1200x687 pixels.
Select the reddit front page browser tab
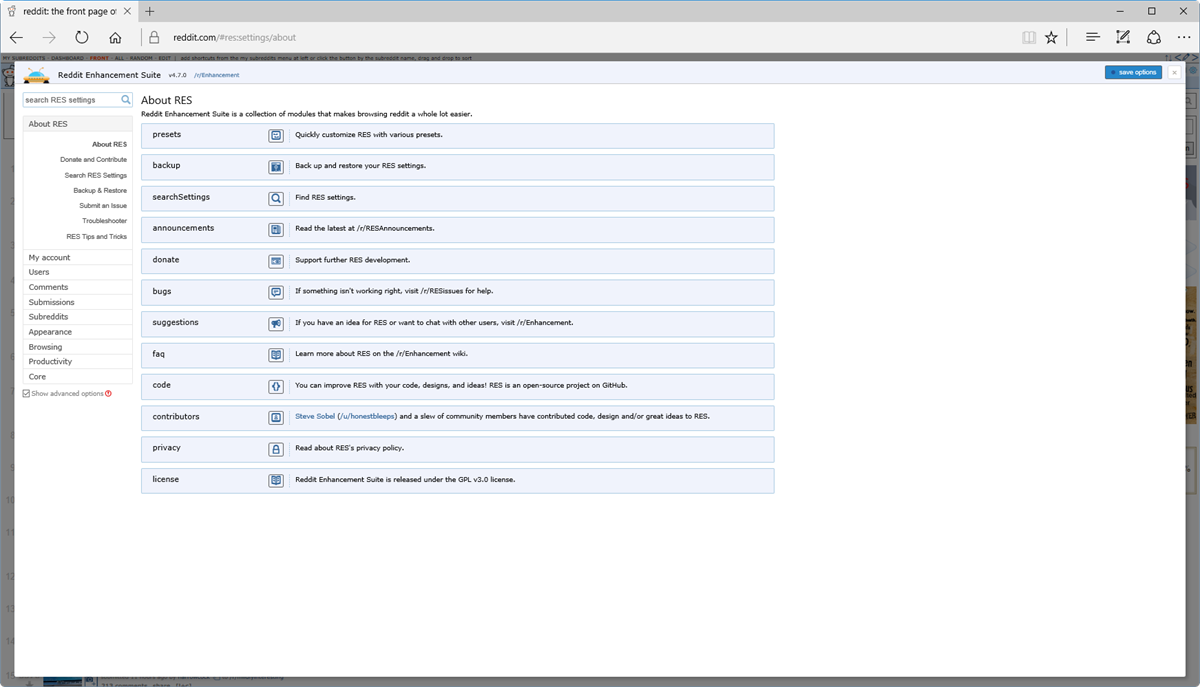65,12
